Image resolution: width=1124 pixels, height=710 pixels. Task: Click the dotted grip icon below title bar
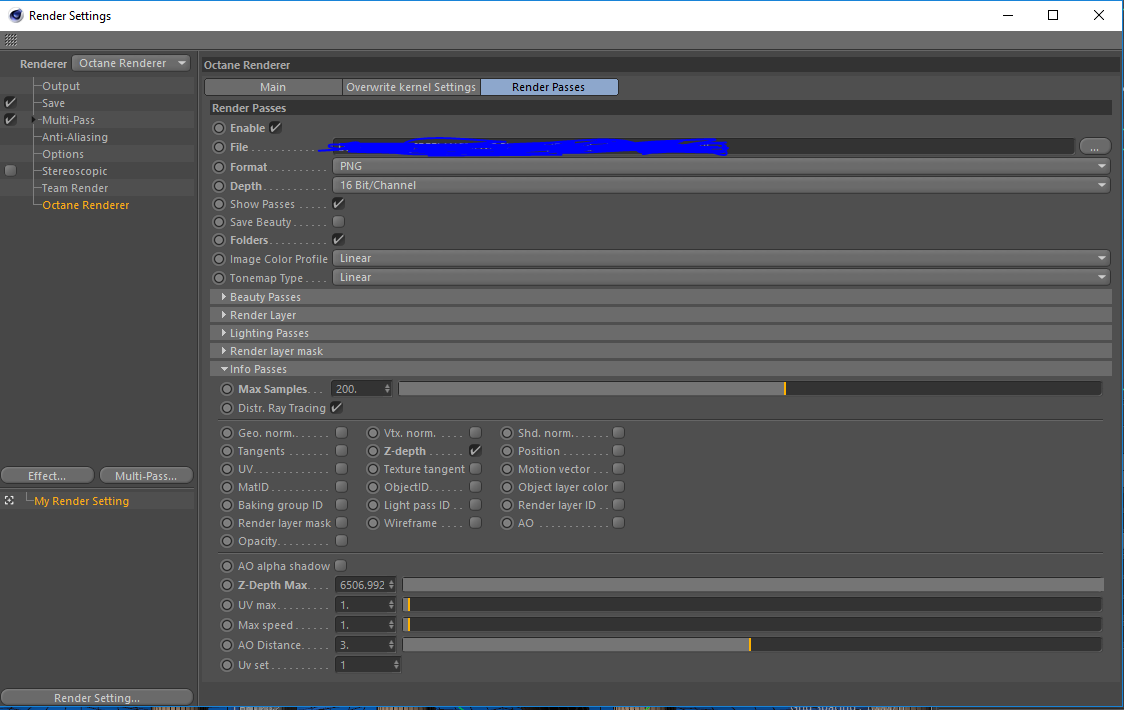(x=11, y=40)
